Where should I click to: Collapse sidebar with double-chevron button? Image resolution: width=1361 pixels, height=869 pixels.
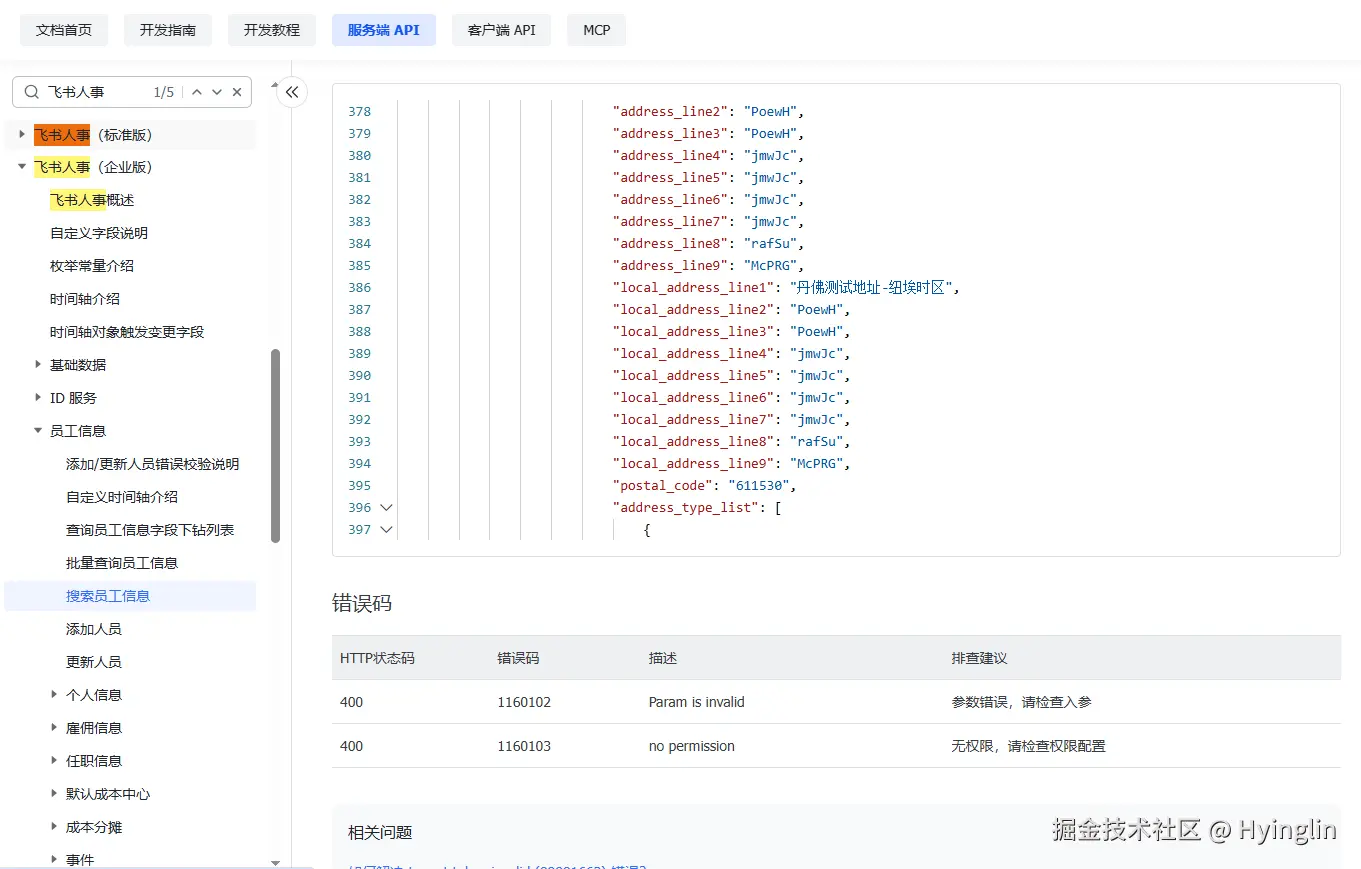tap(291, 92)
